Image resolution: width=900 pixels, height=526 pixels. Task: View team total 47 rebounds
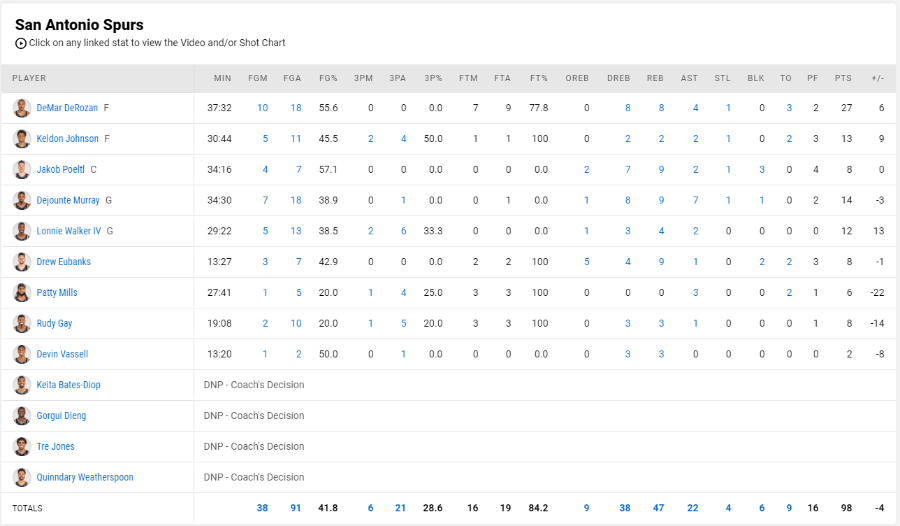658,508
